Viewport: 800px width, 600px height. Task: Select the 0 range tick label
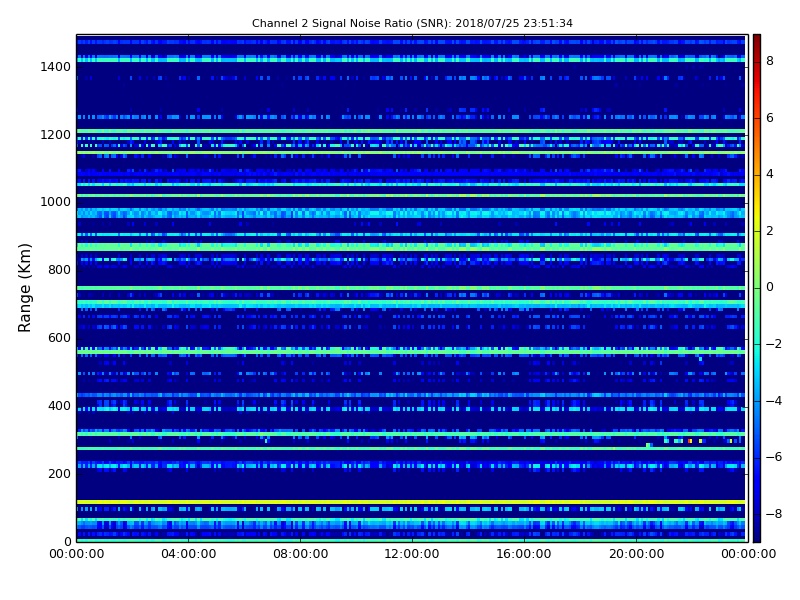(67, 541)
